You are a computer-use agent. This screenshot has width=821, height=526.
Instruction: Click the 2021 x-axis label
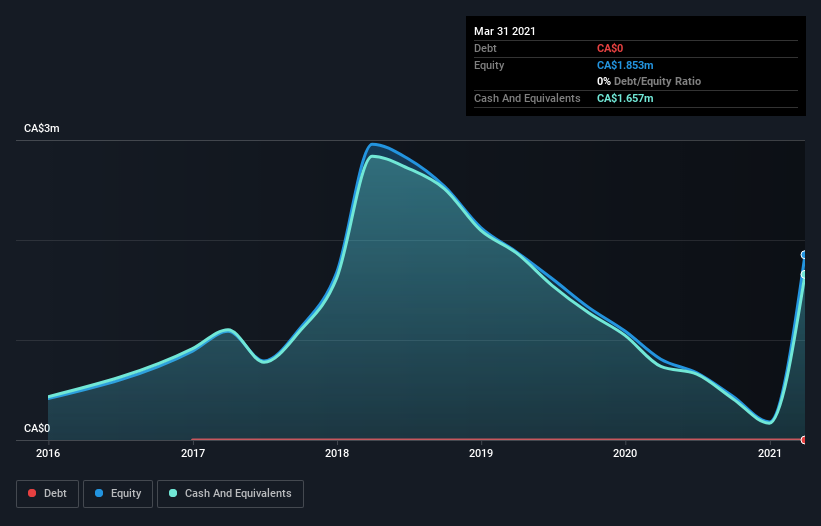pos(770,453)
